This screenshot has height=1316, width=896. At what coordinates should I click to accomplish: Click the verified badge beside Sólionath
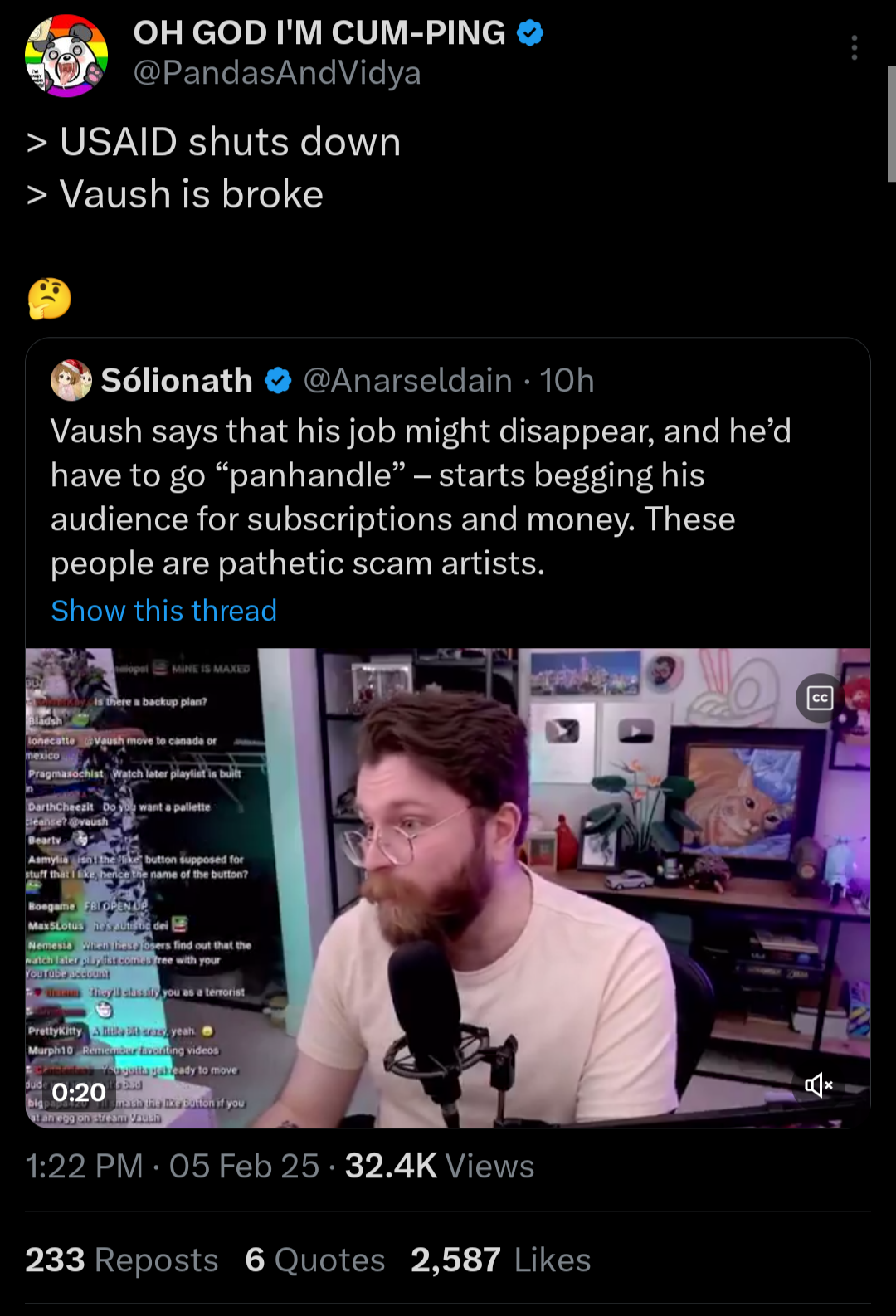(x=278, y=381)
